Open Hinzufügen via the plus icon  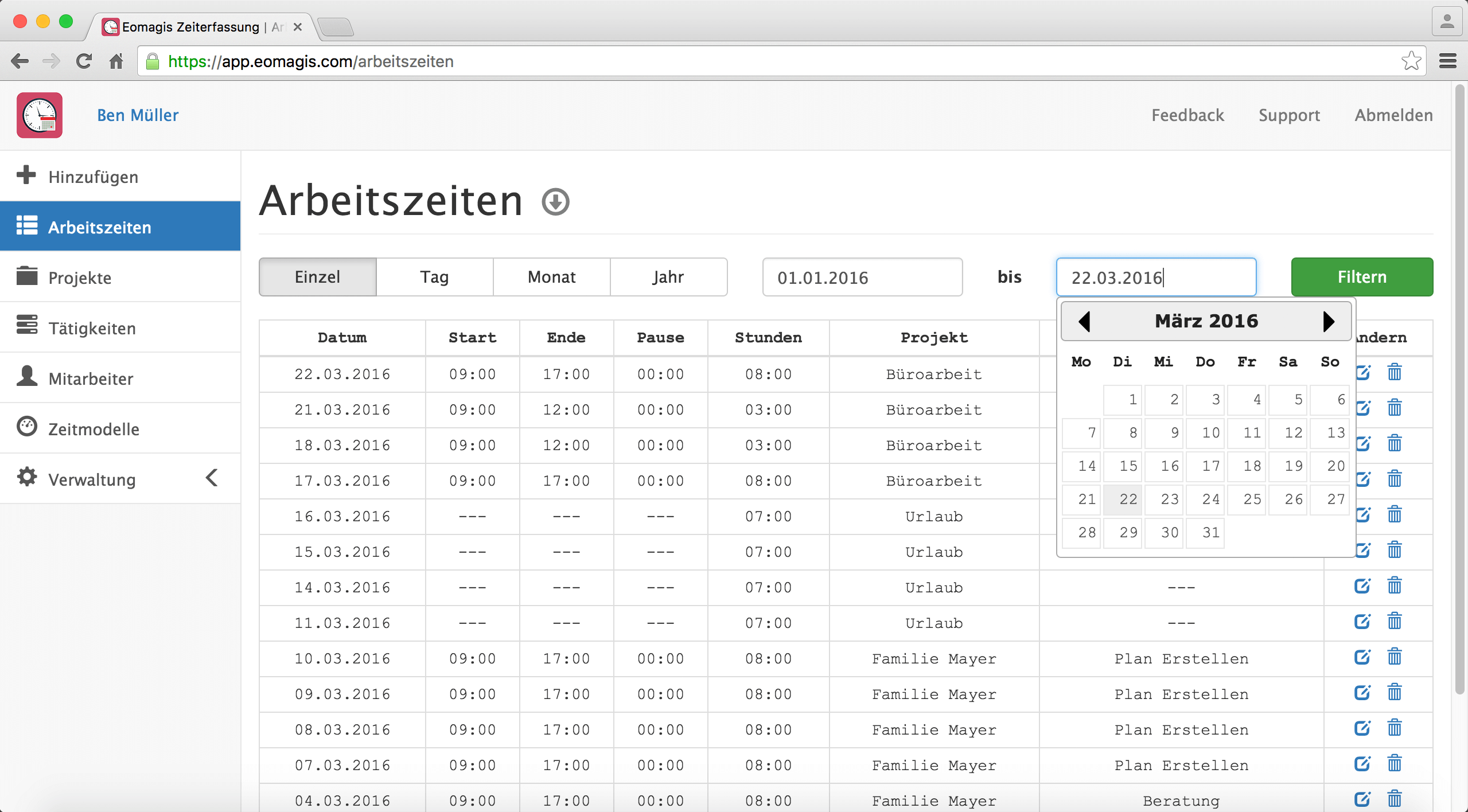pyautogui.click(x=26, y=175)
